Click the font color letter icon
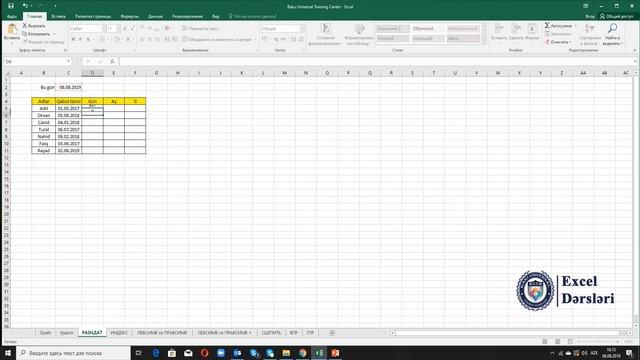 pyautogui.click(x=128, y=39)
